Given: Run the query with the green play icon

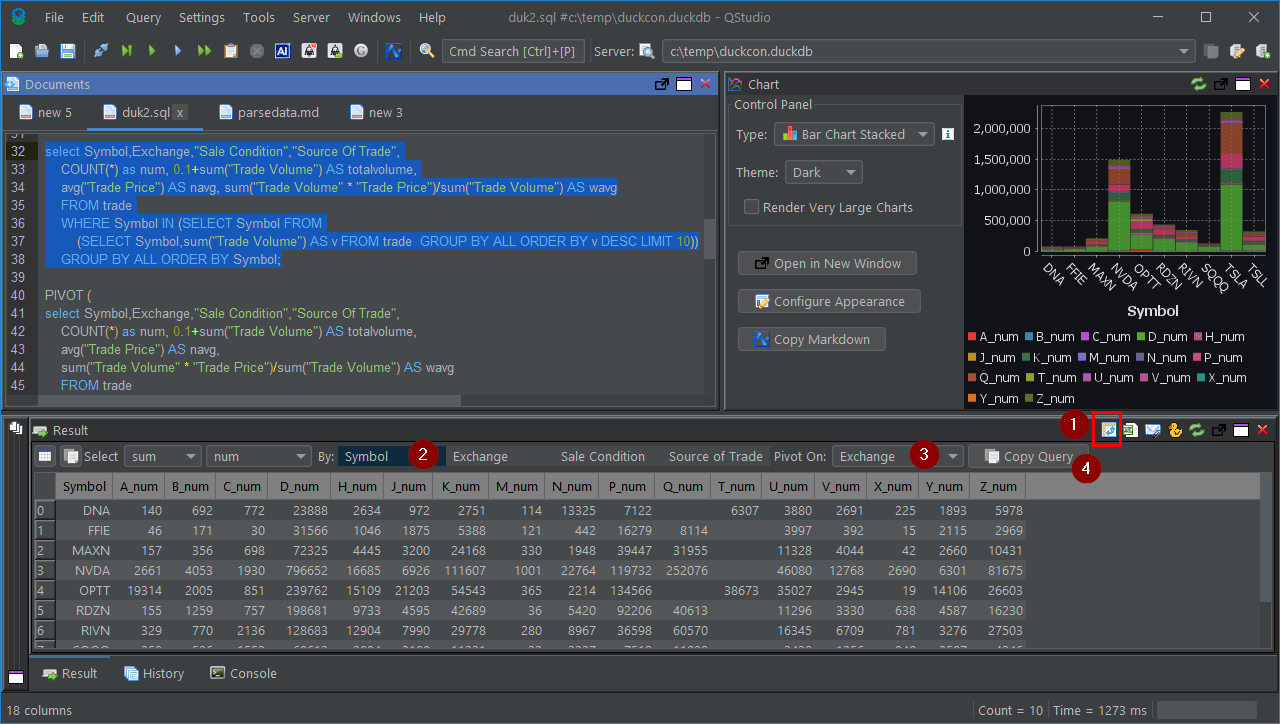Looking at the screenshot, I should tap(152, 51).
